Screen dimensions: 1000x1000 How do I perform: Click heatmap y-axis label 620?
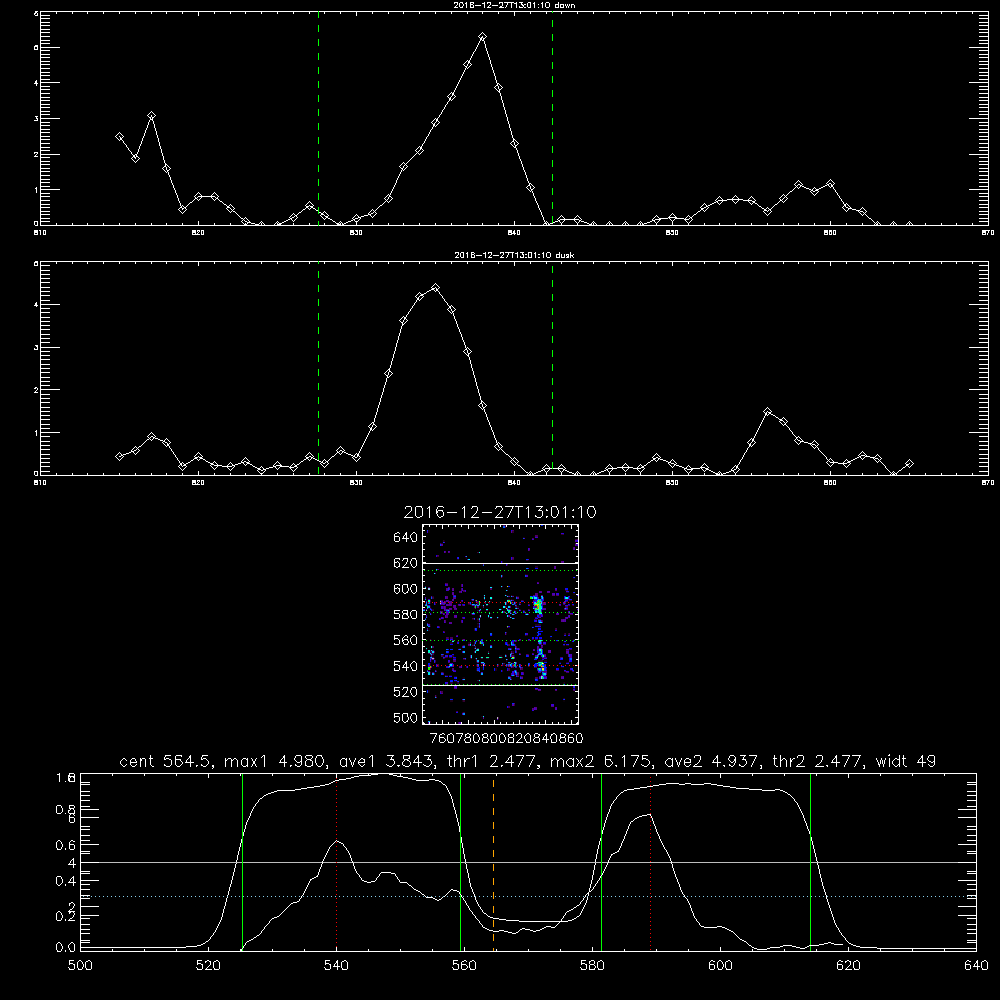pyautogui.click(x=406, y=563)
